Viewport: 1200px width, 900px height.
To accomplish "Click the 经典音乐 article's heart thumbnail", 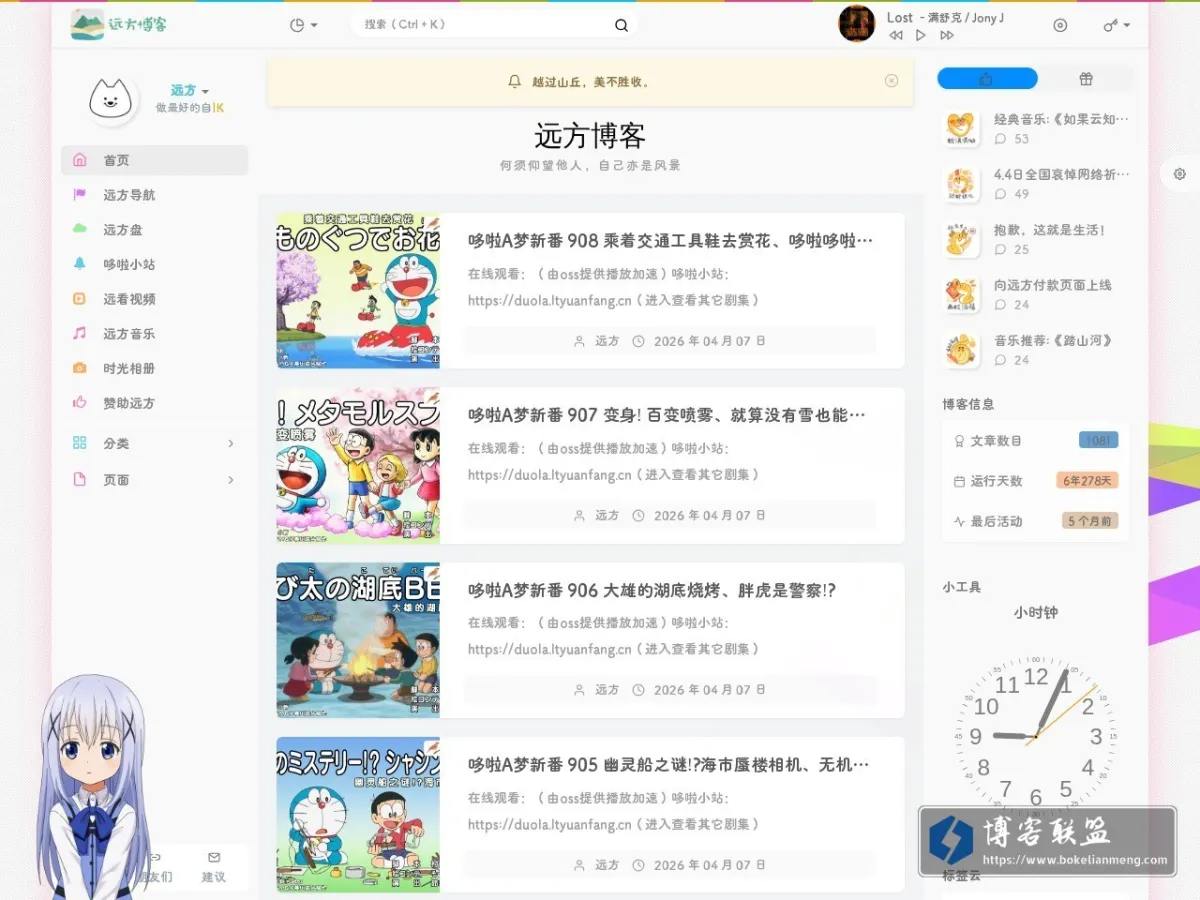I will [x=961, y=129].
